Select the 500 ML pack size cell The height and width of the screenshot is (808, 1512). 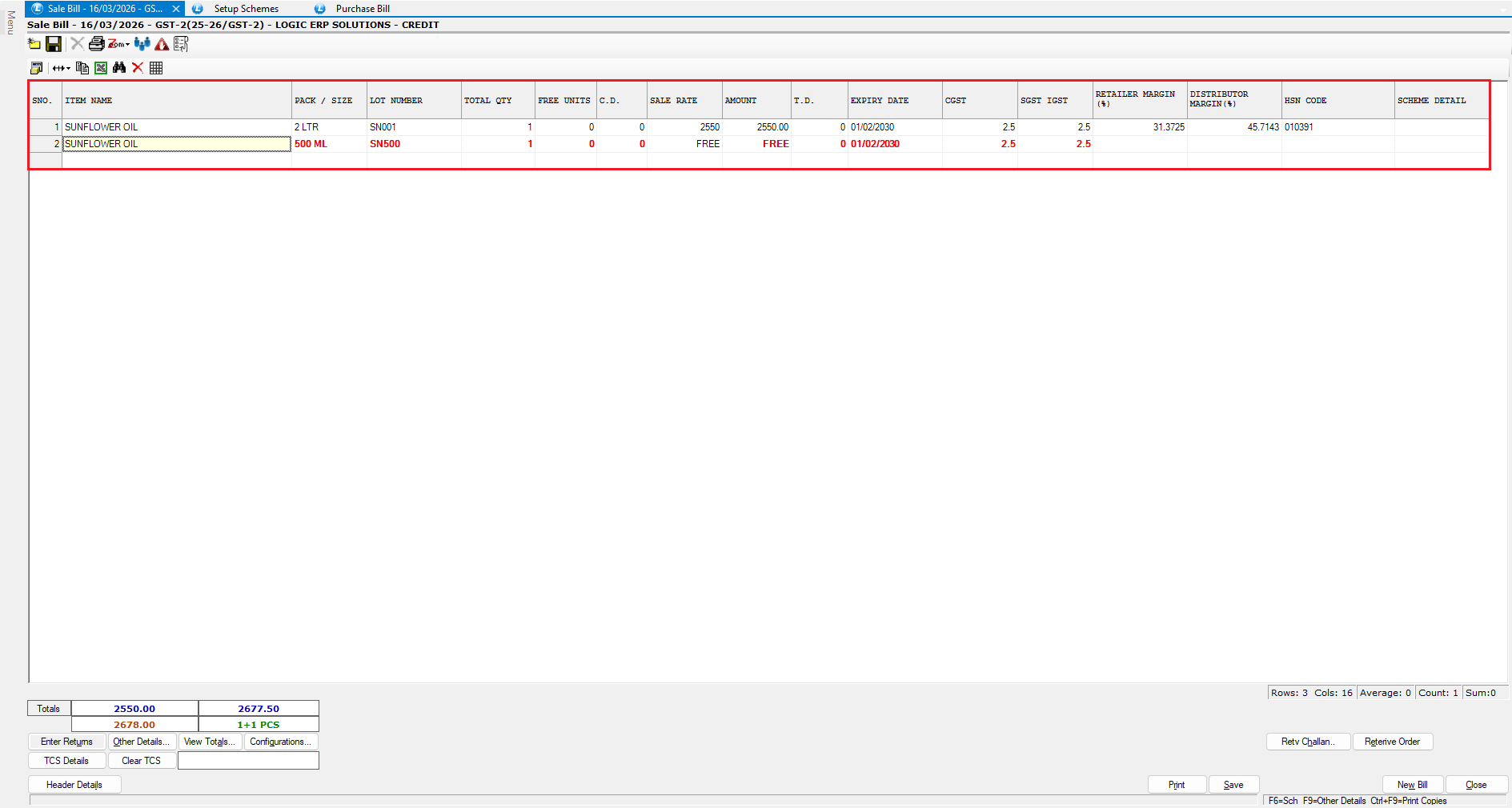coord(328,144)
